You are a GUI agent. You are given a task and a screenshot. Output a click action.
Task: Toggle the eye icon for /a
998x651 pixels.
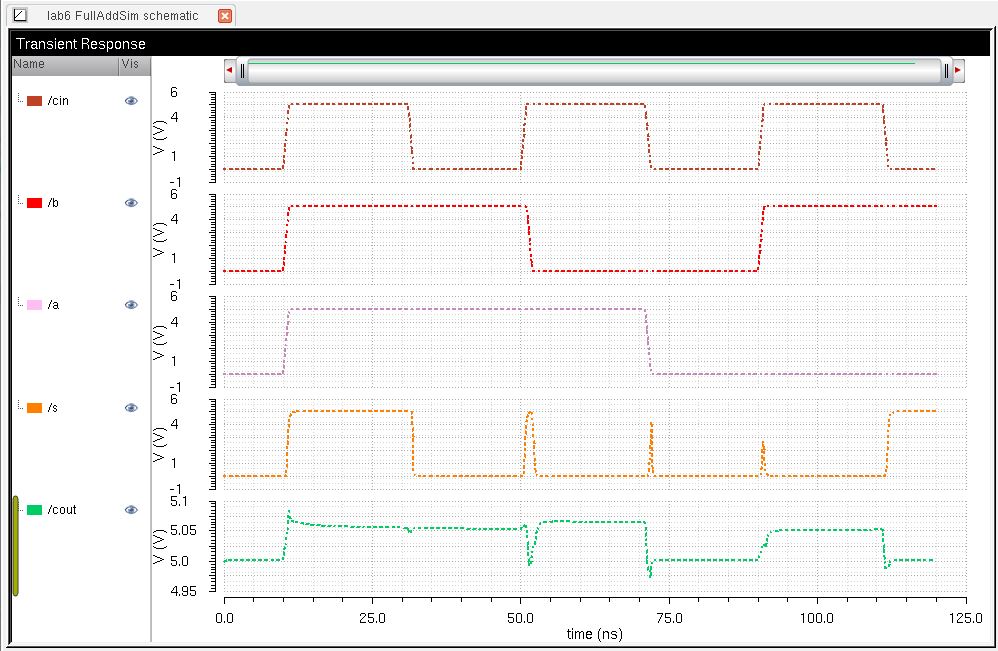(131, 305)
